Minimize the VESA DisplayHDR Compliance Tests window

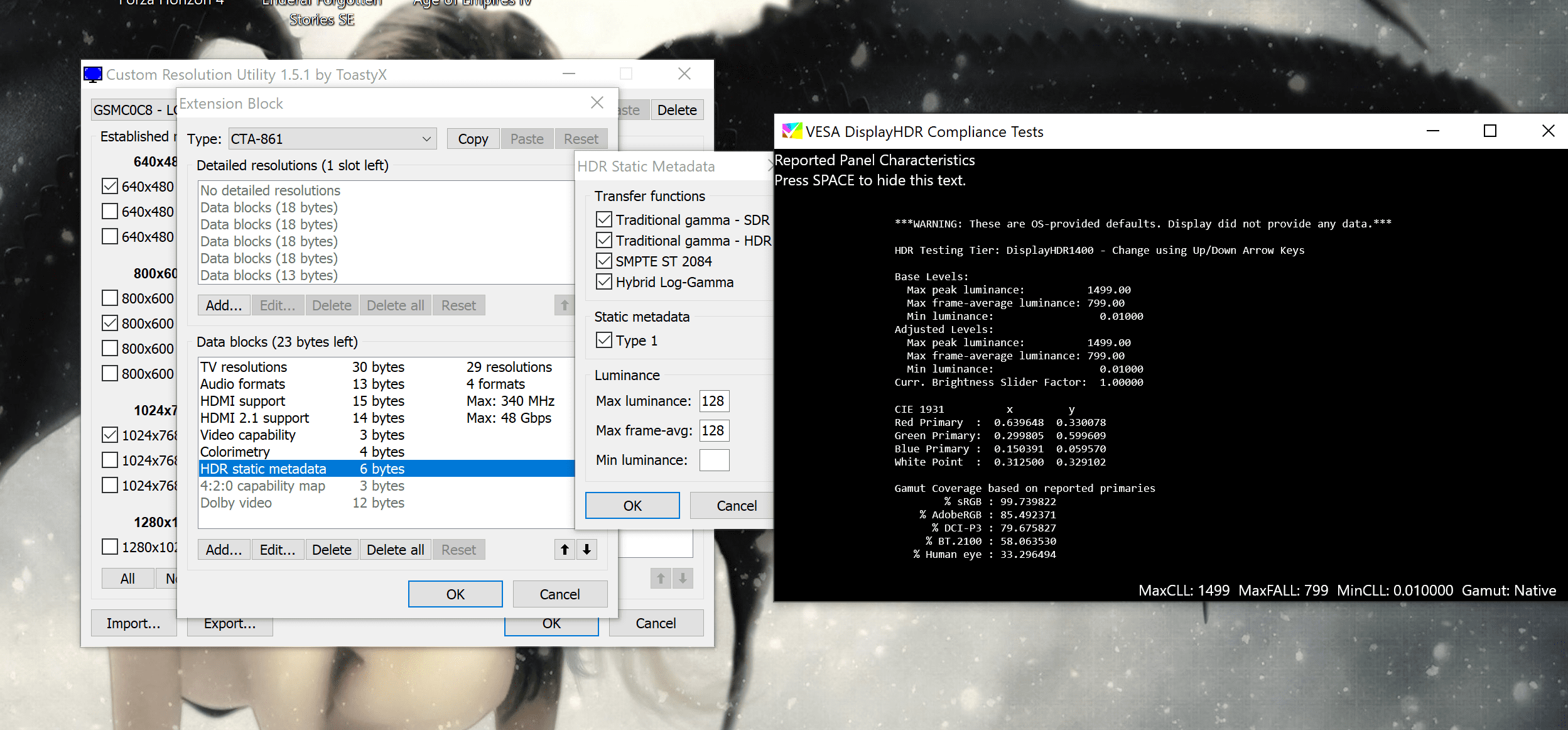pyautogui.click(x=1433, y=131)
